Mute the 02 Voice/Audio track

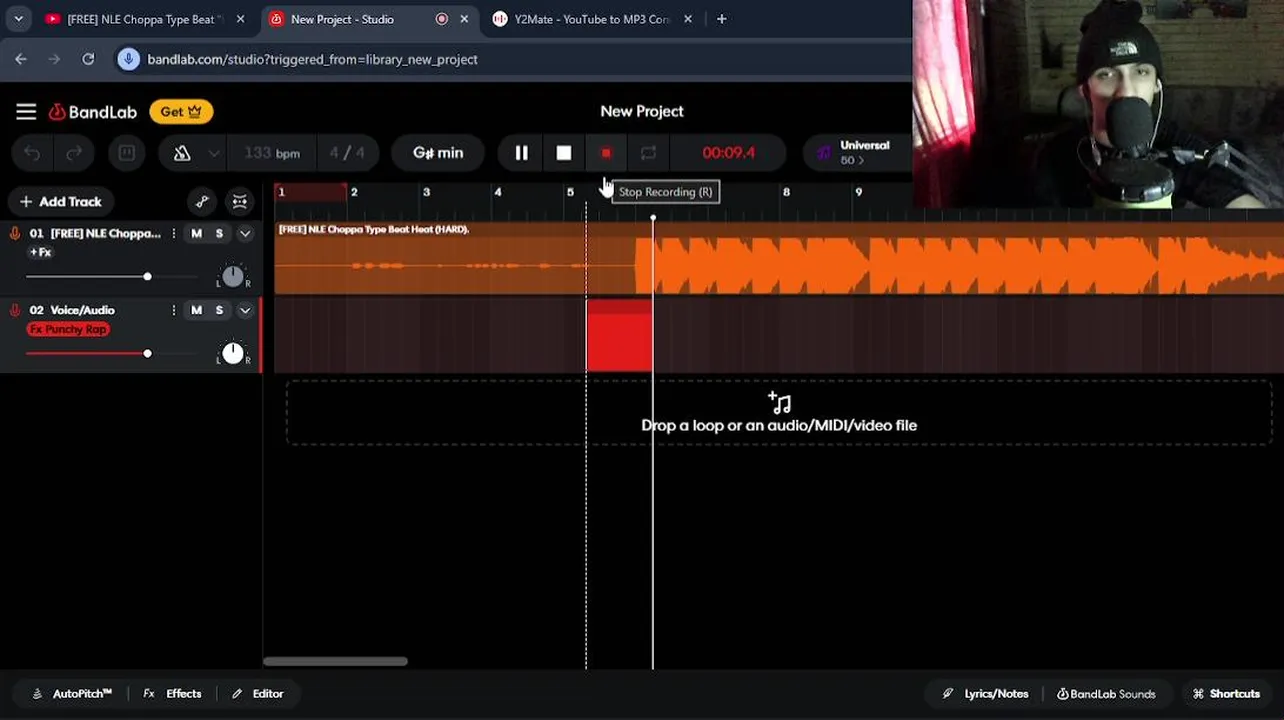[x=196, y=310]
